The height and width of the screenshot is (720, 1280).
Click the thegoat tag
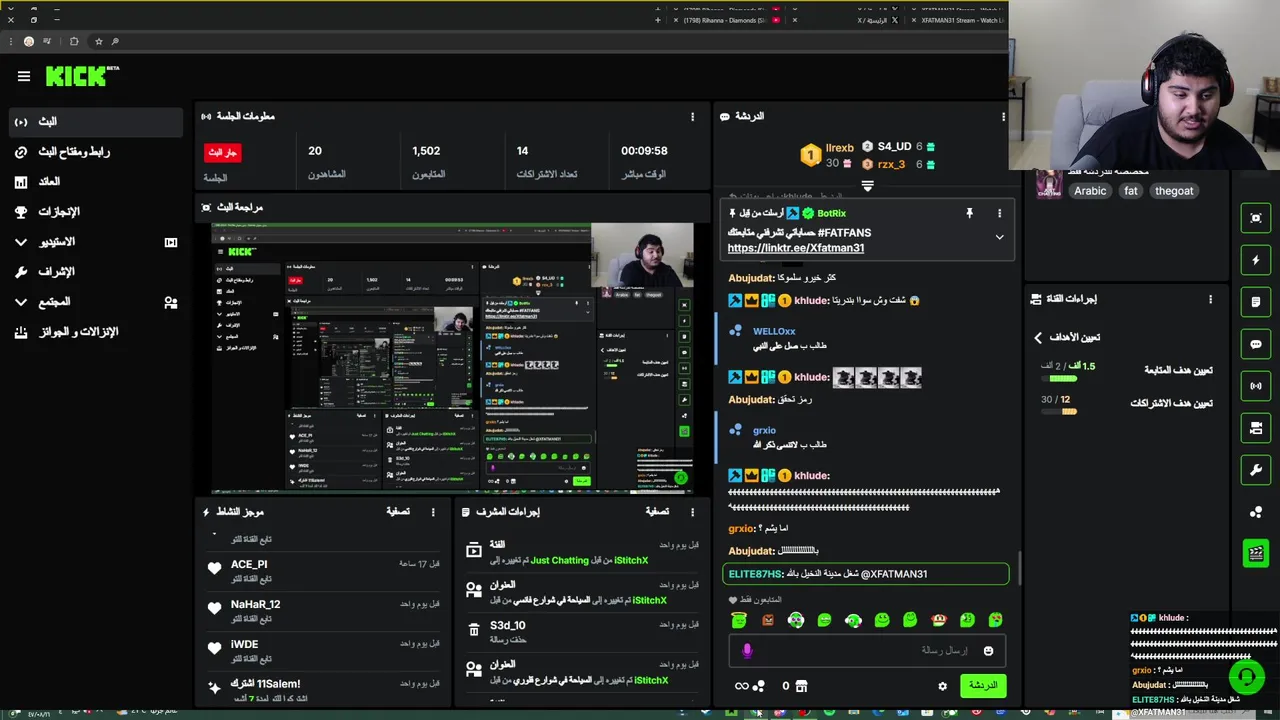[x=1174, y=191]
